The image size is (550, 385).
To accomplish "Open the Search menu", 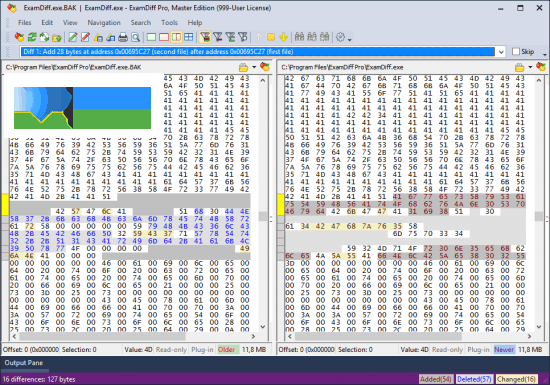I will 141,22.
